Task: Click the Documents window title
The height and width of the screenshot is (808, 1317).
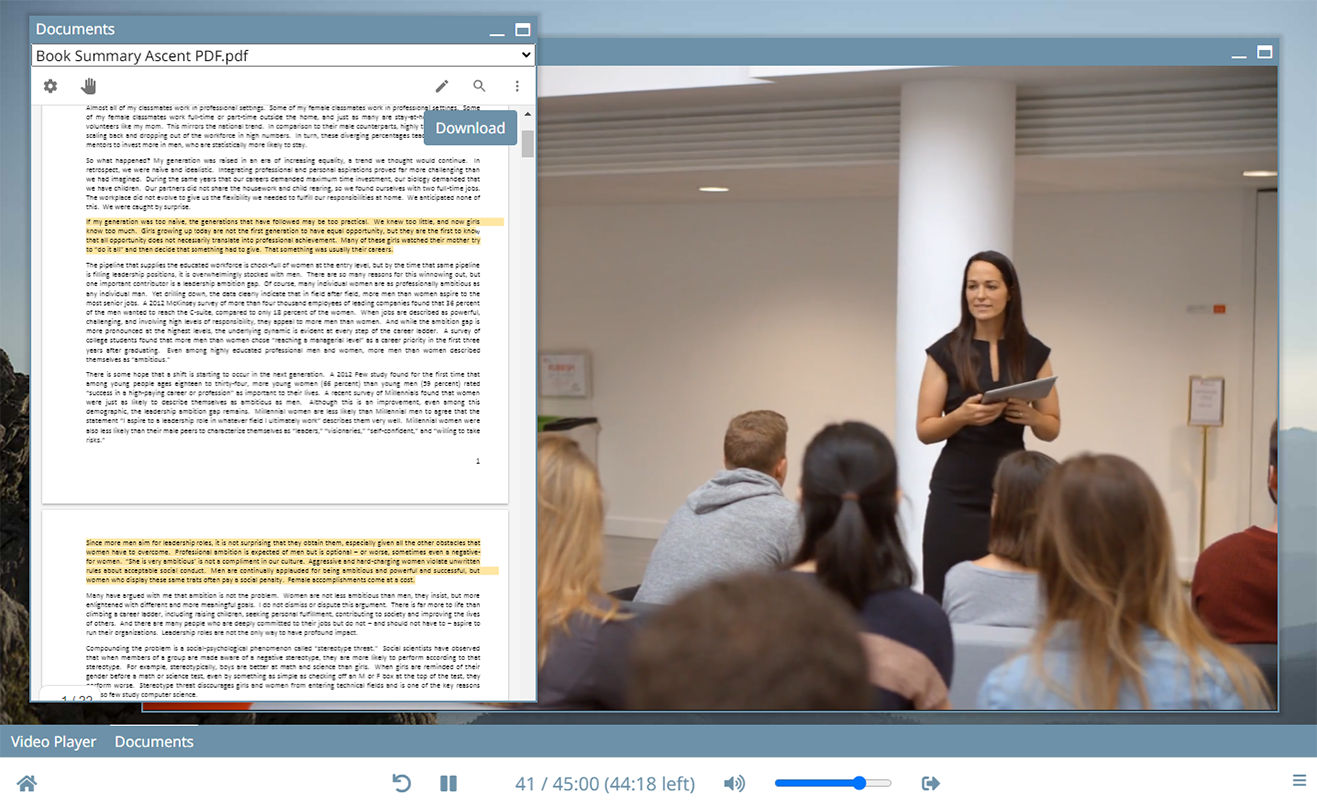Action: point(75,29)
